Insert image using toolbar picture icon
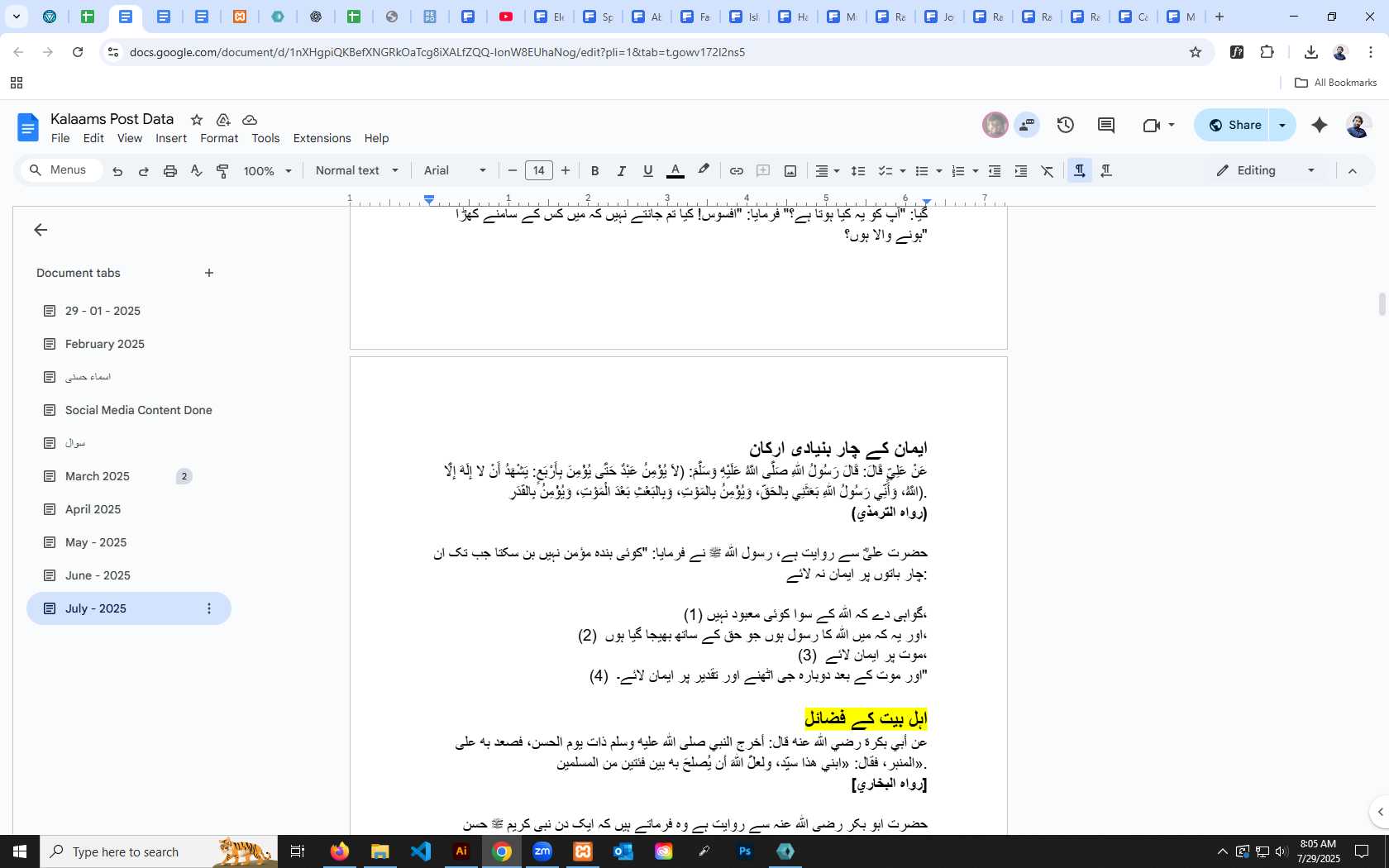 790,171
